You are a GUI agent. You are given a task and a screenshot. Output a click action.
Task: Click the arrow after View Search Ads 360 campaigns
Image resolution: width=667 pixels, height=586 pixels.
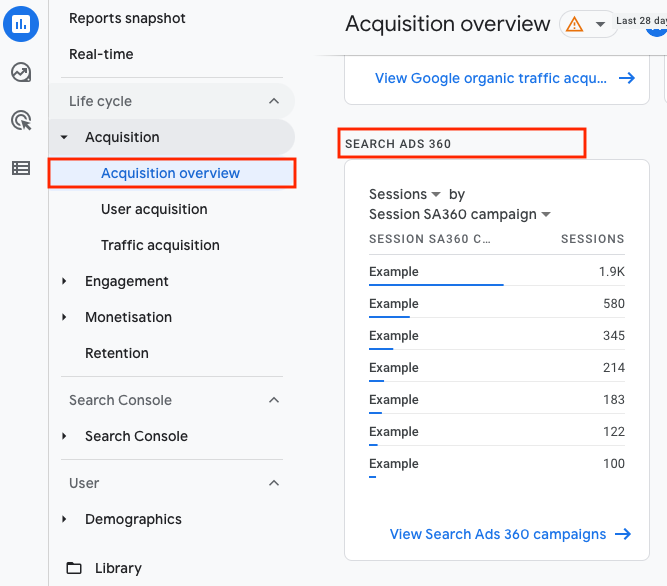pos(623,534)
